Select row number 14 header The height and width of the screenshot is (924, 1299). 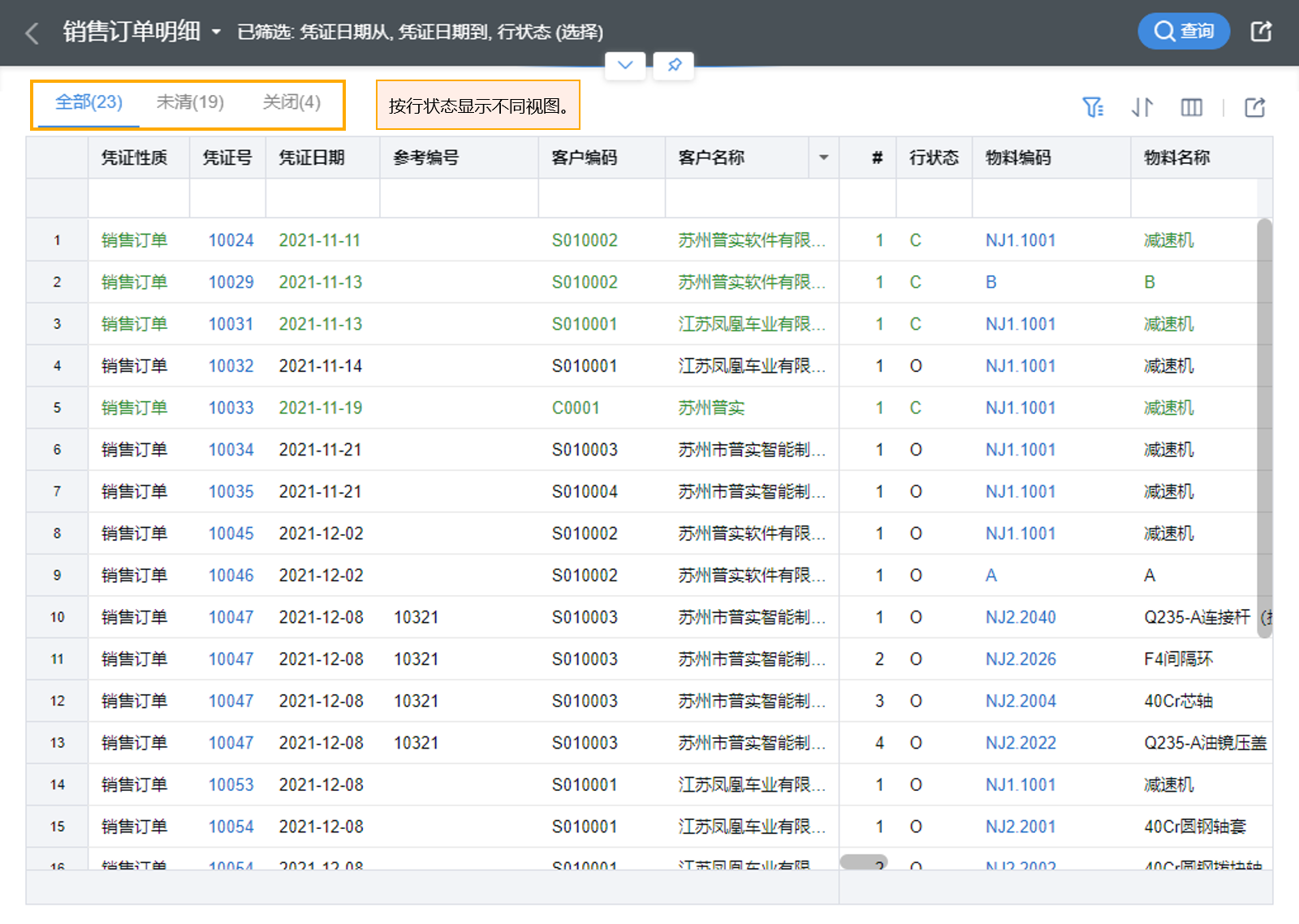coord(57,784)
